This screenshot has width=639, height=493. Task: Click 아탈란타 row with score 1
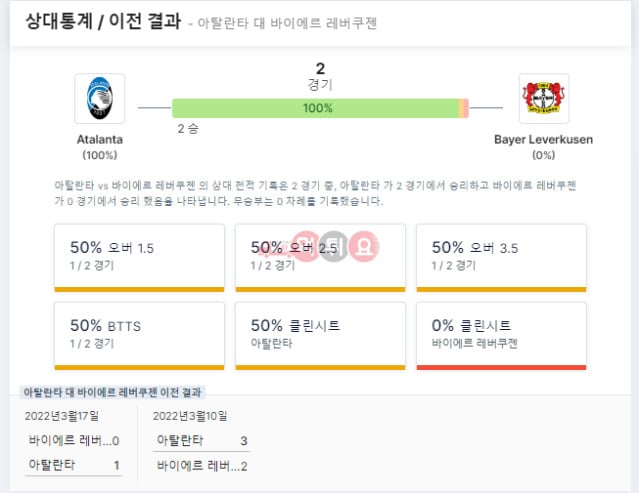73,465
